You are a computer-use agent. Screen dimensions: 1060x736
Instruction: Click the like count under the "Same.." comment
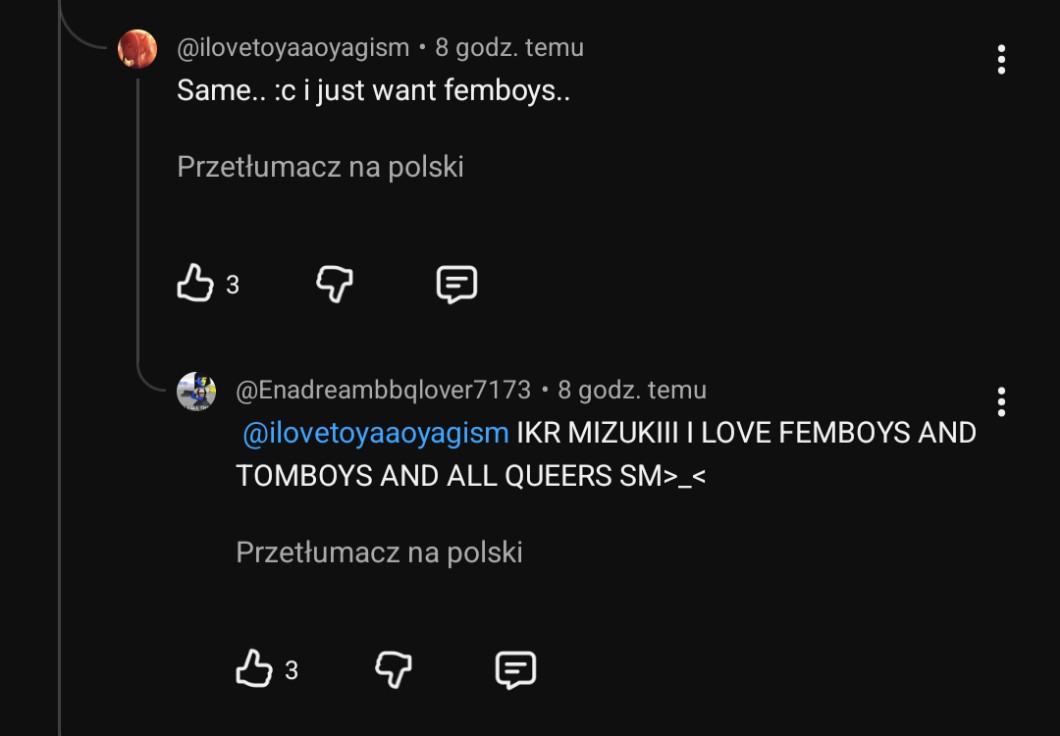pos(233,285)
